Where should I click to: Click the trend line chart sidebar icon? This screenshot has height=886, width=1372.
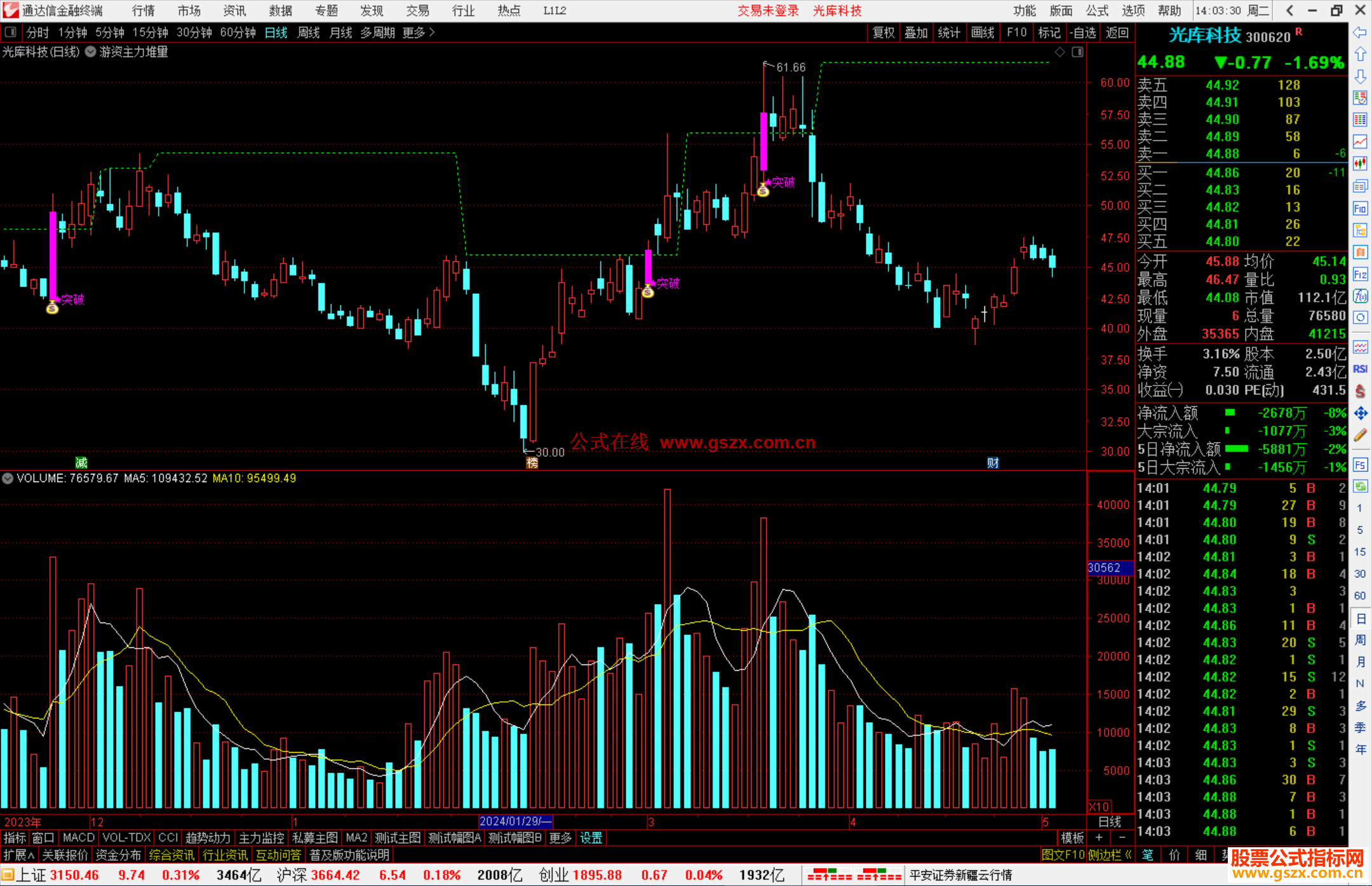tap(1360, 142)
